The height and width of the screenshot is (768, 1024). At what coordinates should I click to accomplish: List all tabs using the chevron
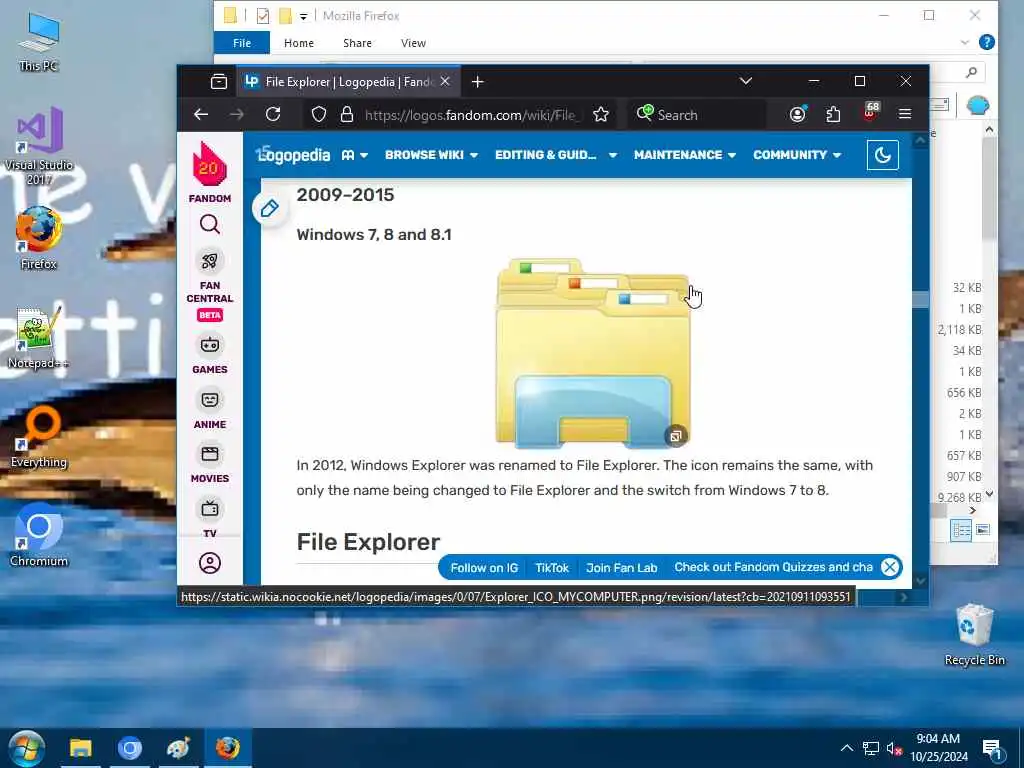(746, 81)
